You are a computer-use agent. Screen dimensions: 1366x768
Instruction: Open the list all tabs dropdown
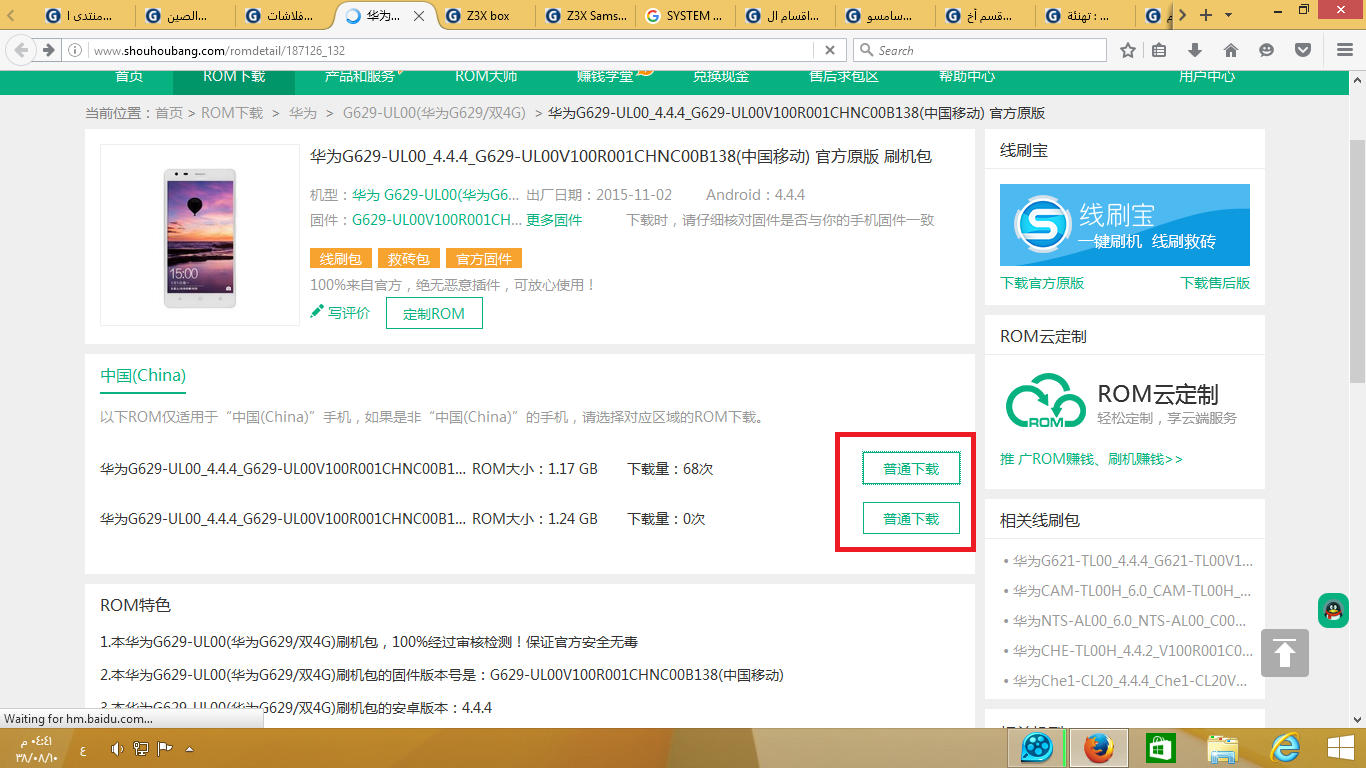[x=1230, y=15]
